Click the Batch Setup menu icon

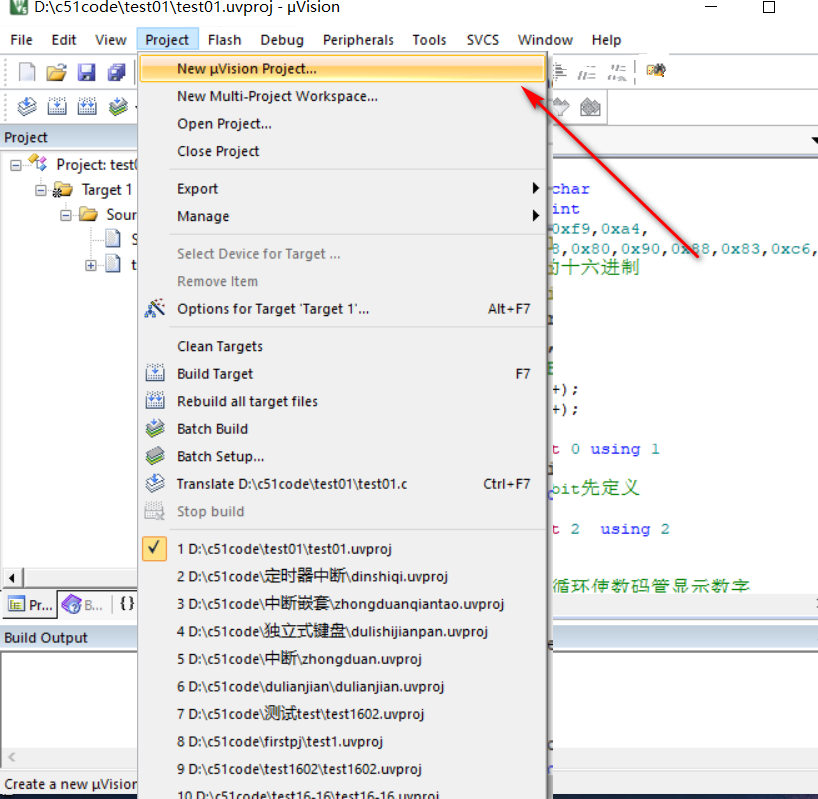155,456
